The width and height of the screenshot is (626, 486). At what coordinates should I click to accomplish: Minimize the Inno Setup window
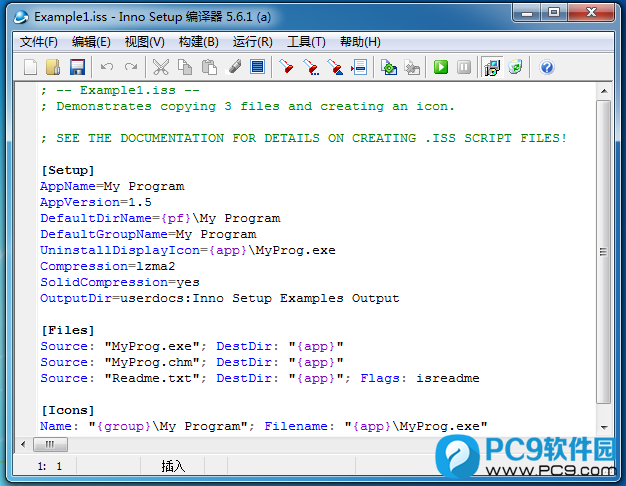(527, 13)
